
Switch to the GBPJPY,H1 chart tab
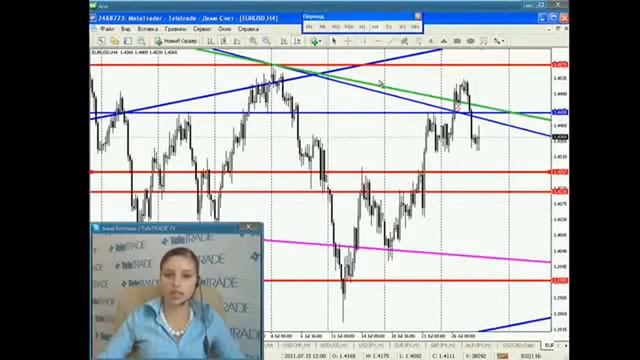(x=444, y=346)
